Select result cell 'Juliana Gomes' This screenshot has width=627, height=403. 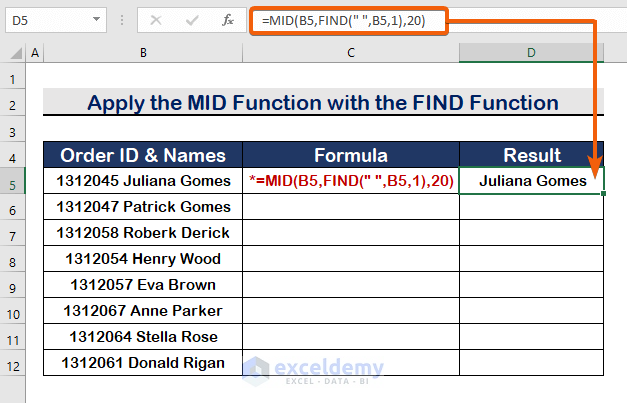[x=531, y=181]
